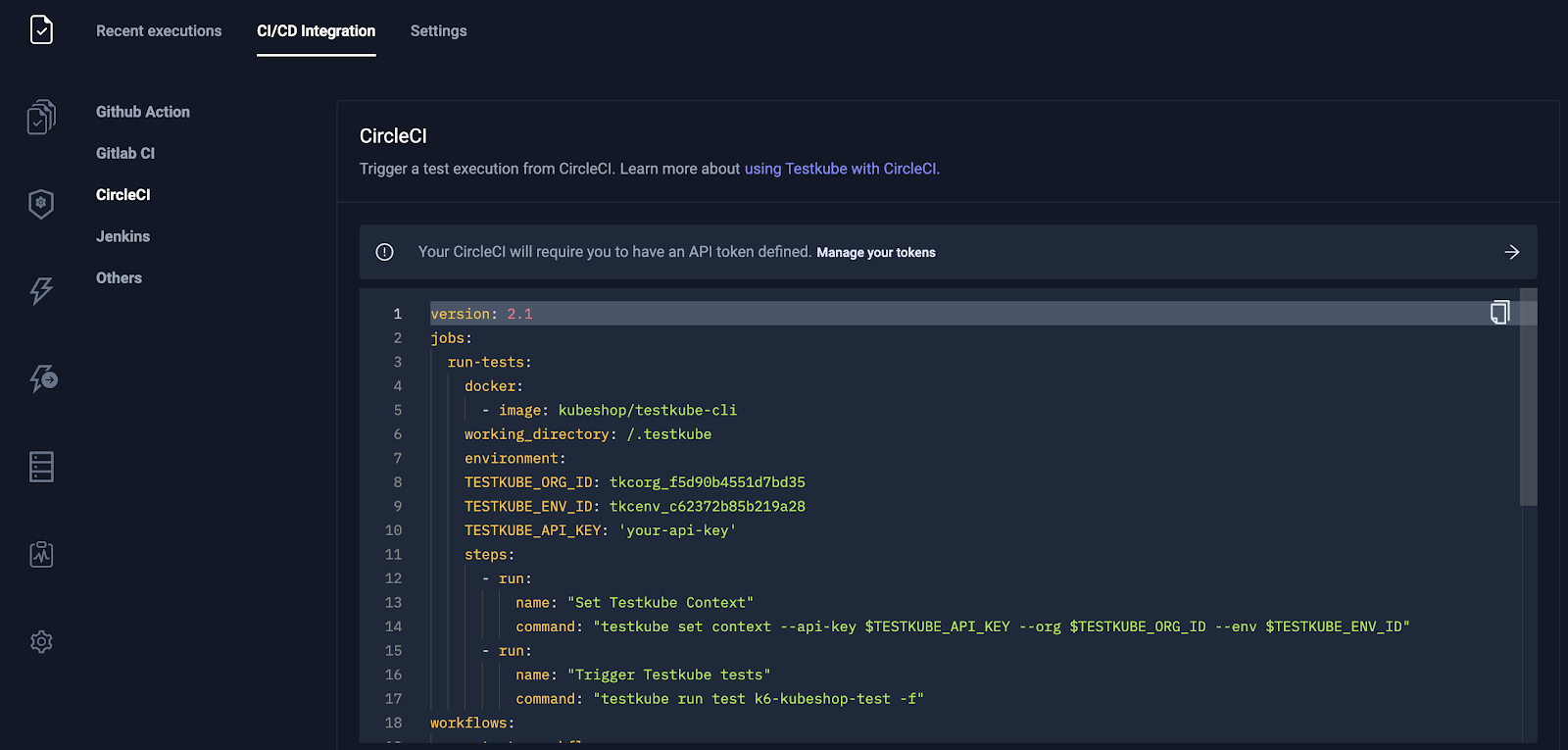Image resolution: width=1568 pixels, height=750 pixels.
Task: Click the info icon in the token banner
Action: click(385, 252)
